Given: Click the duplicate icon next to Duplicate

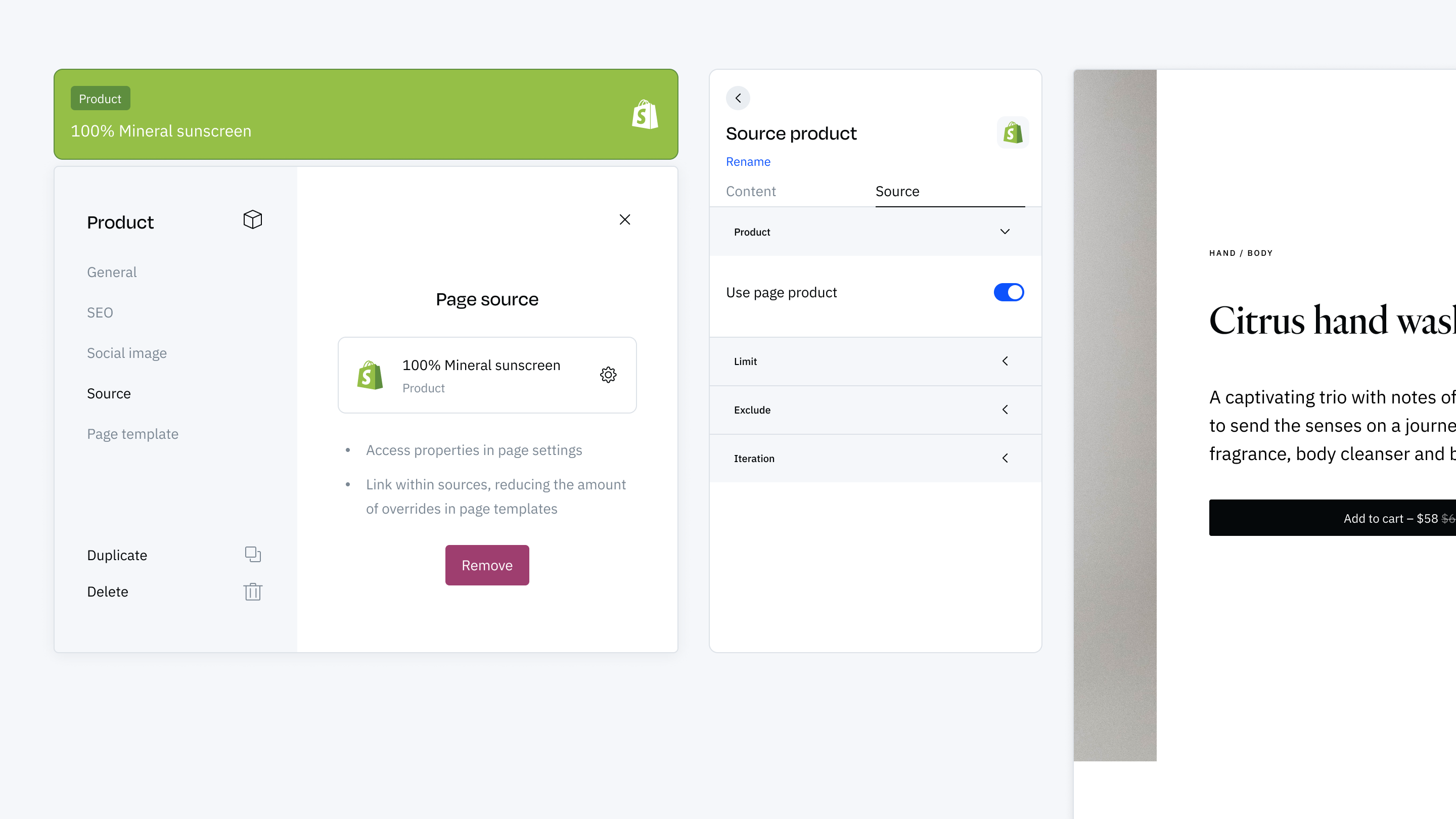Looking at the screenshot, I should point(252,554).
